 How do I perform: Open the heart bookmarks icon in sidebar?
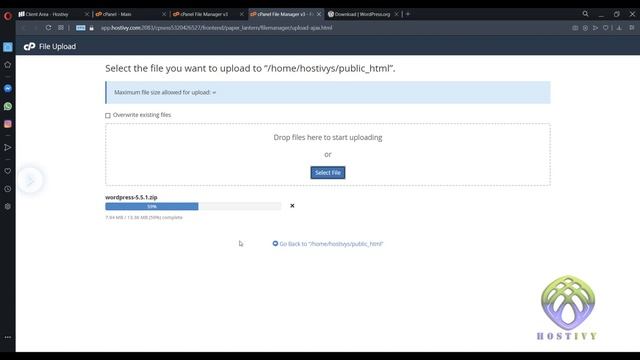point(8,171)
